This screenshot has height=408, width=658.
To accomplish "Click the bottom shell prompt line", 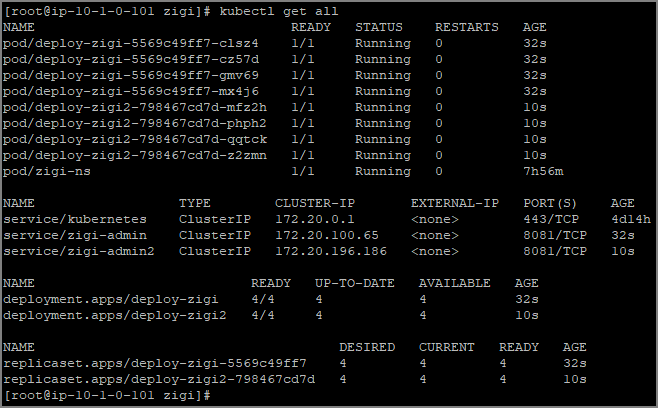I will [x=107, y=395].
